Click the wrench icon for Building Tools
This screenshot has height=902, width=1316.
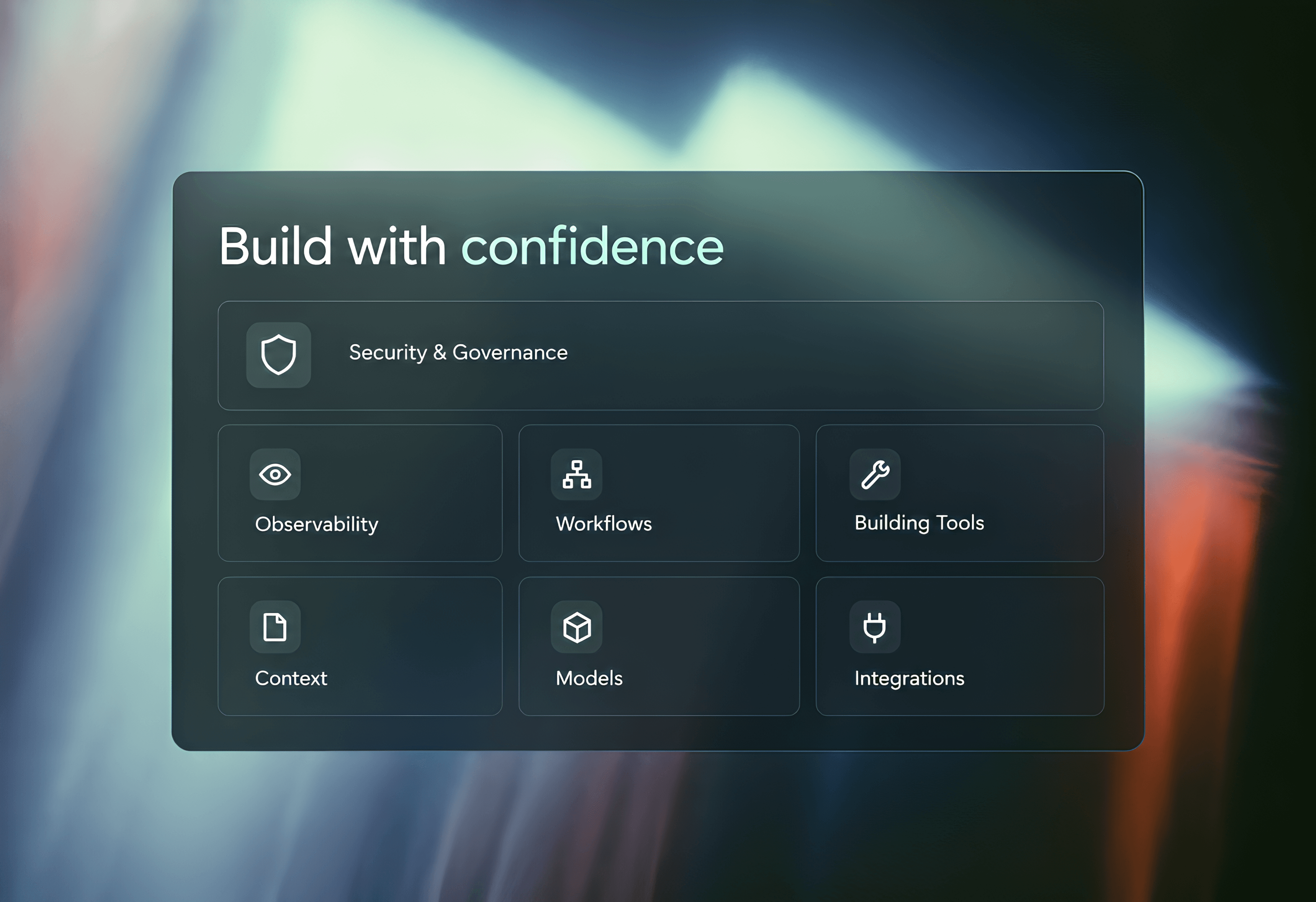point(875,474)
